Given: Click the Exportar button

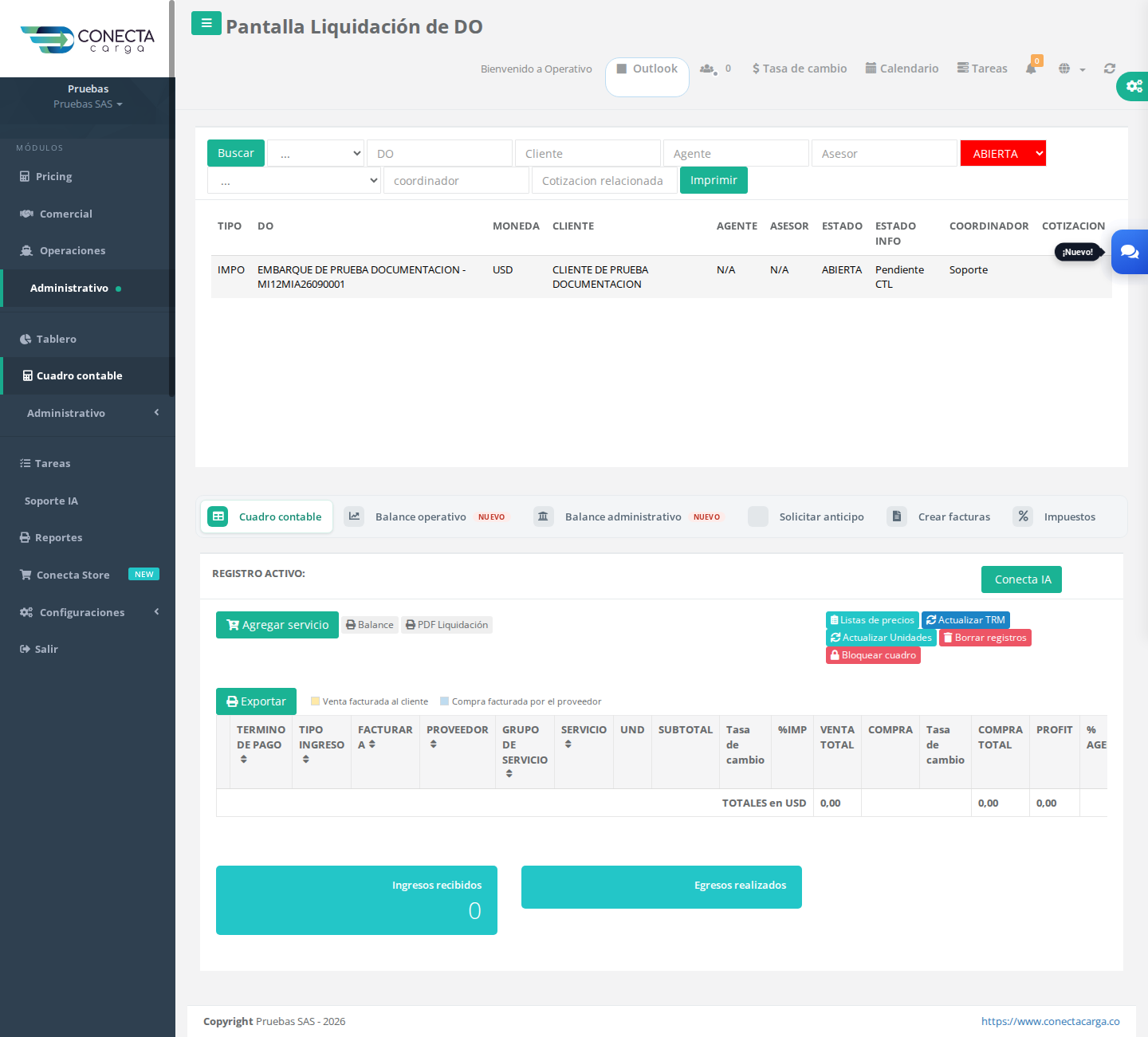Looking at the screenshot, I should [256, 701].
